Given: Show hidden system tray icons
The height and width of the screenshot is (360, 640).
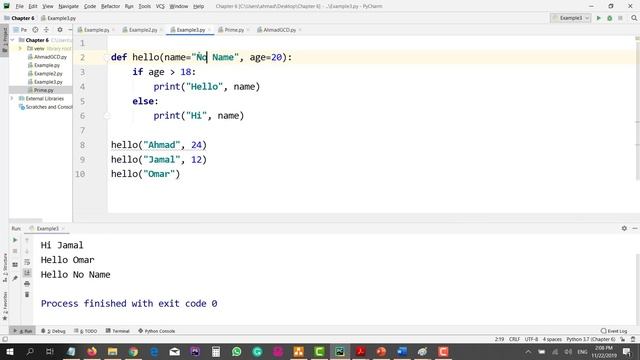Looking at the screenshot, I should tap(528, 351).
